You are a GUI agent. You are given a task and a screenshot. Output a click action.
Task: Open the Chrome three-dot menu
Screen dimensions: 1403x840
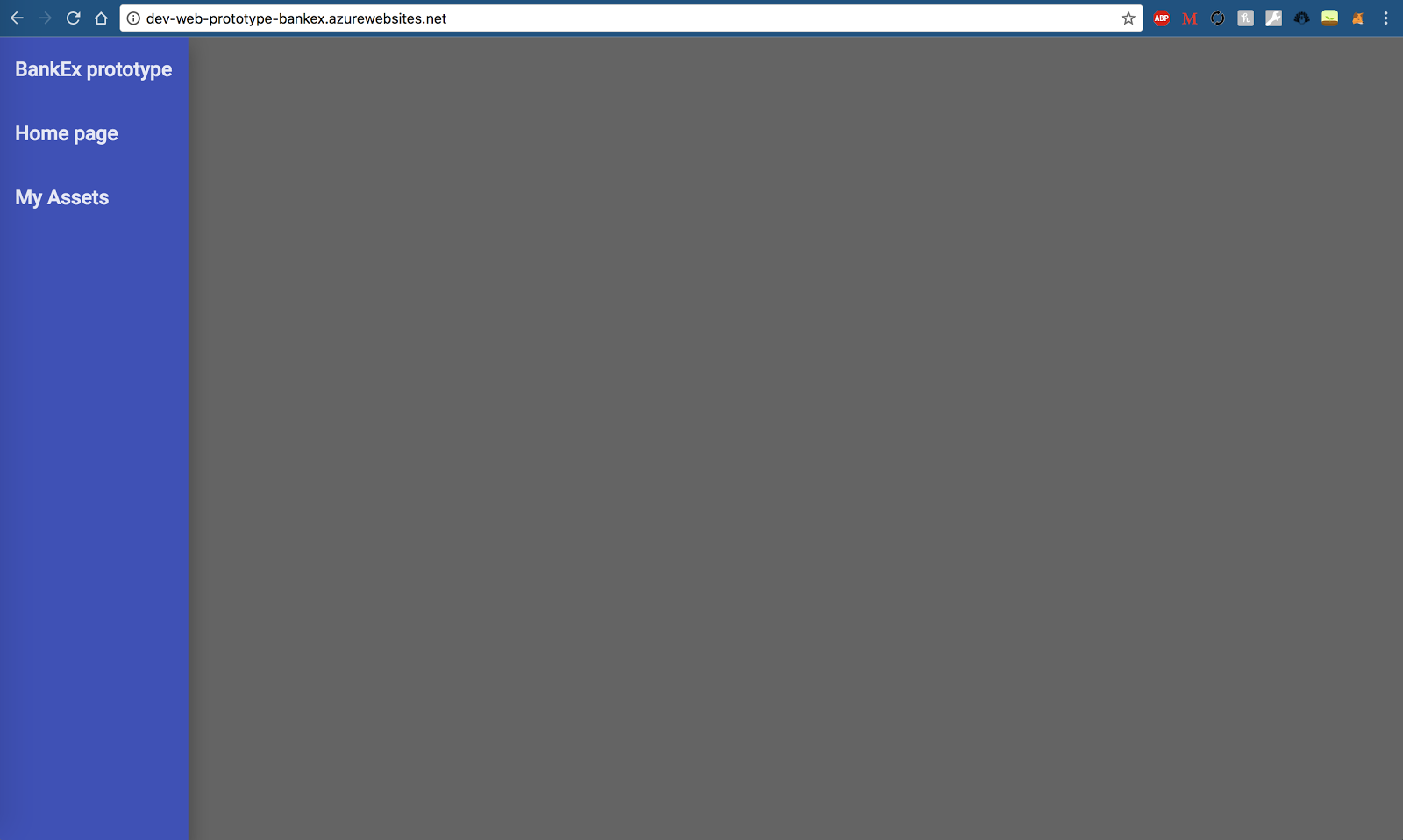click(1385, 18)
